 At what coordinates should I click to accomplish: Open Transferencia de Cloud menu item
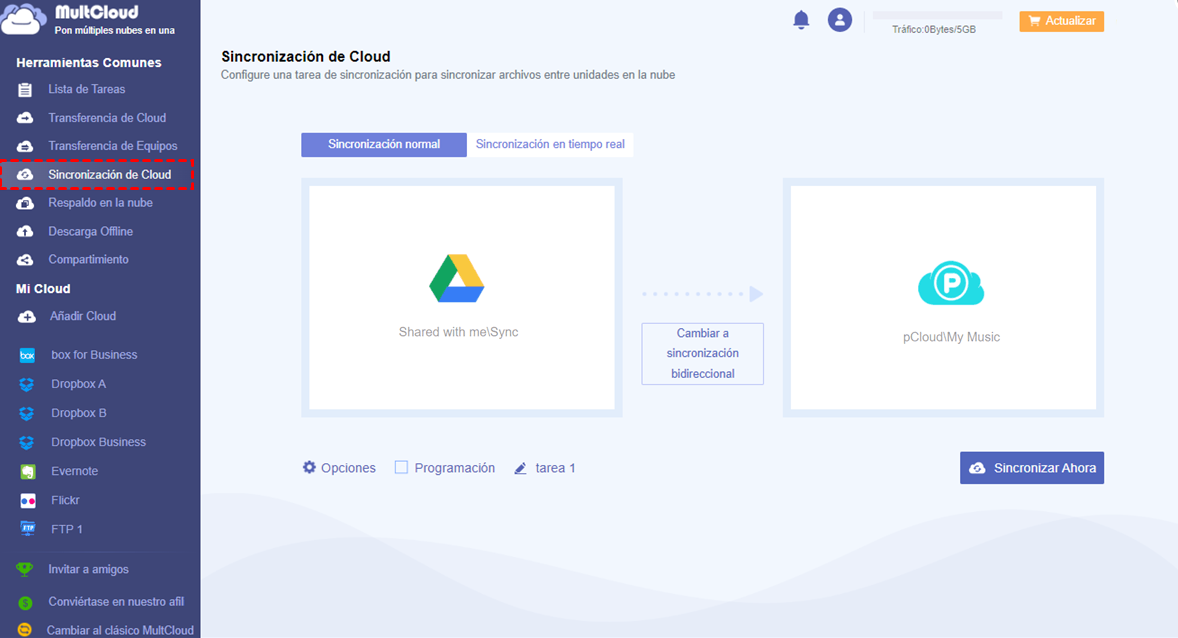point(107,118)
